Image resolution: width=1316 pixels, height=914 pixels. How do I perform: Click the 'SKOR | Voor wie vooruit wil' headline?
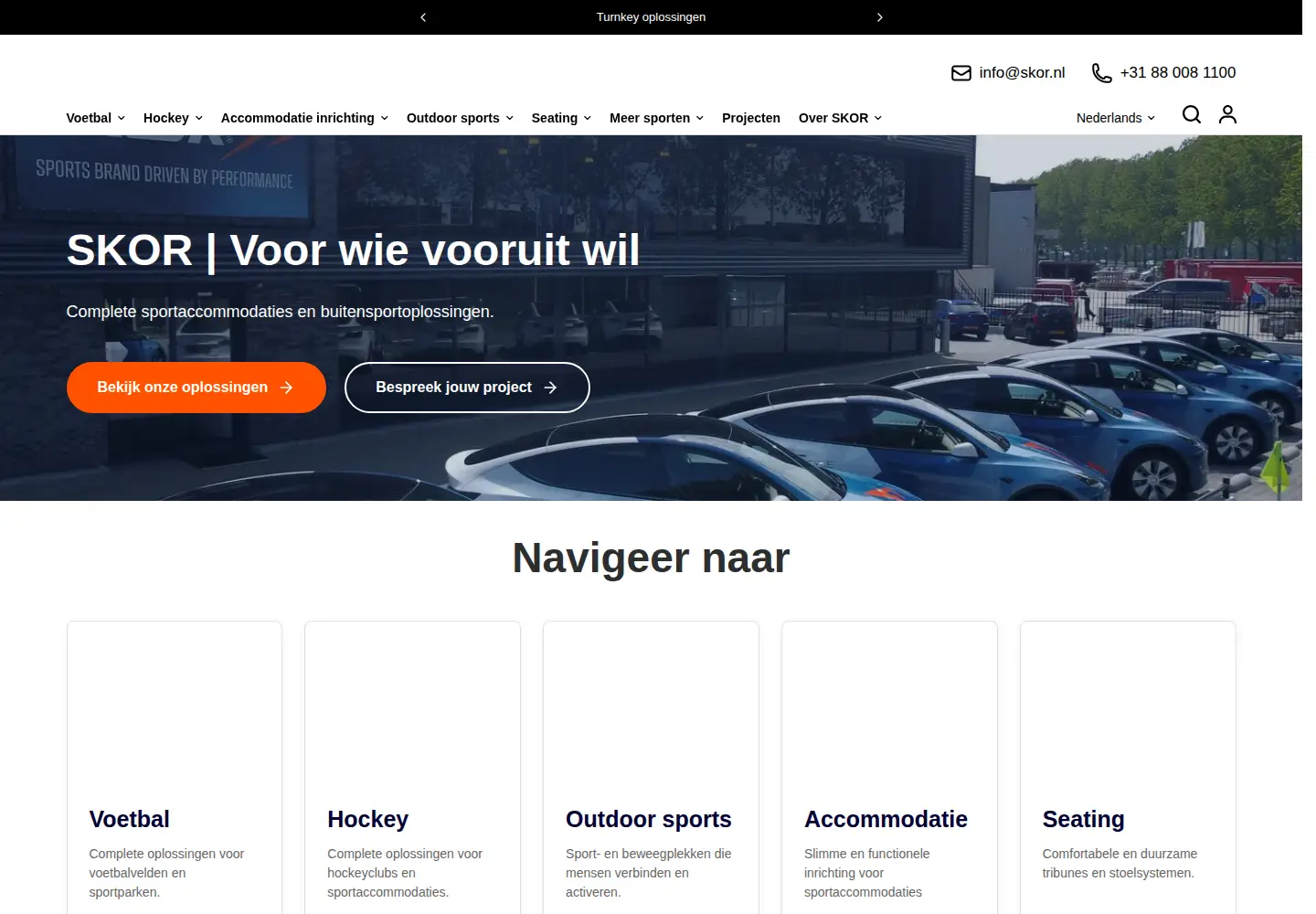pyautogui.click(x=353, y=250)
